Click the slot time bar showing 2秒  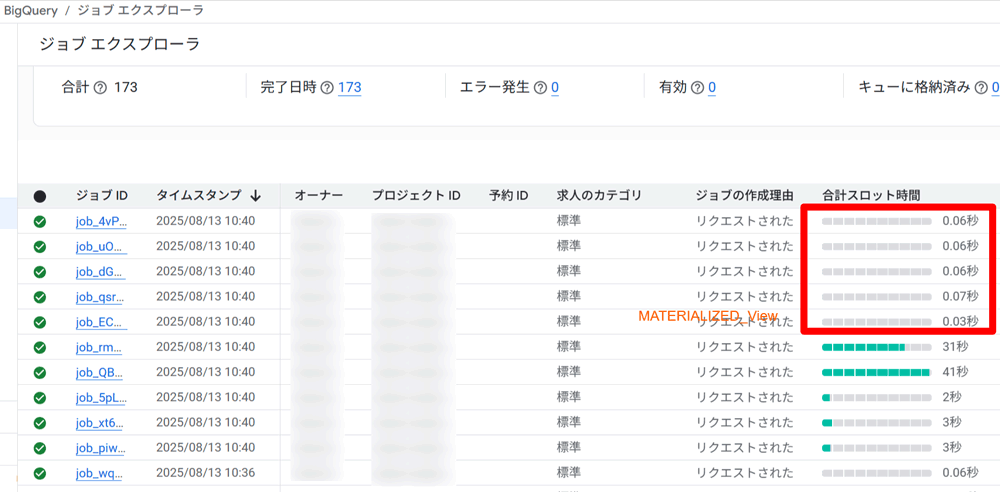876,398
